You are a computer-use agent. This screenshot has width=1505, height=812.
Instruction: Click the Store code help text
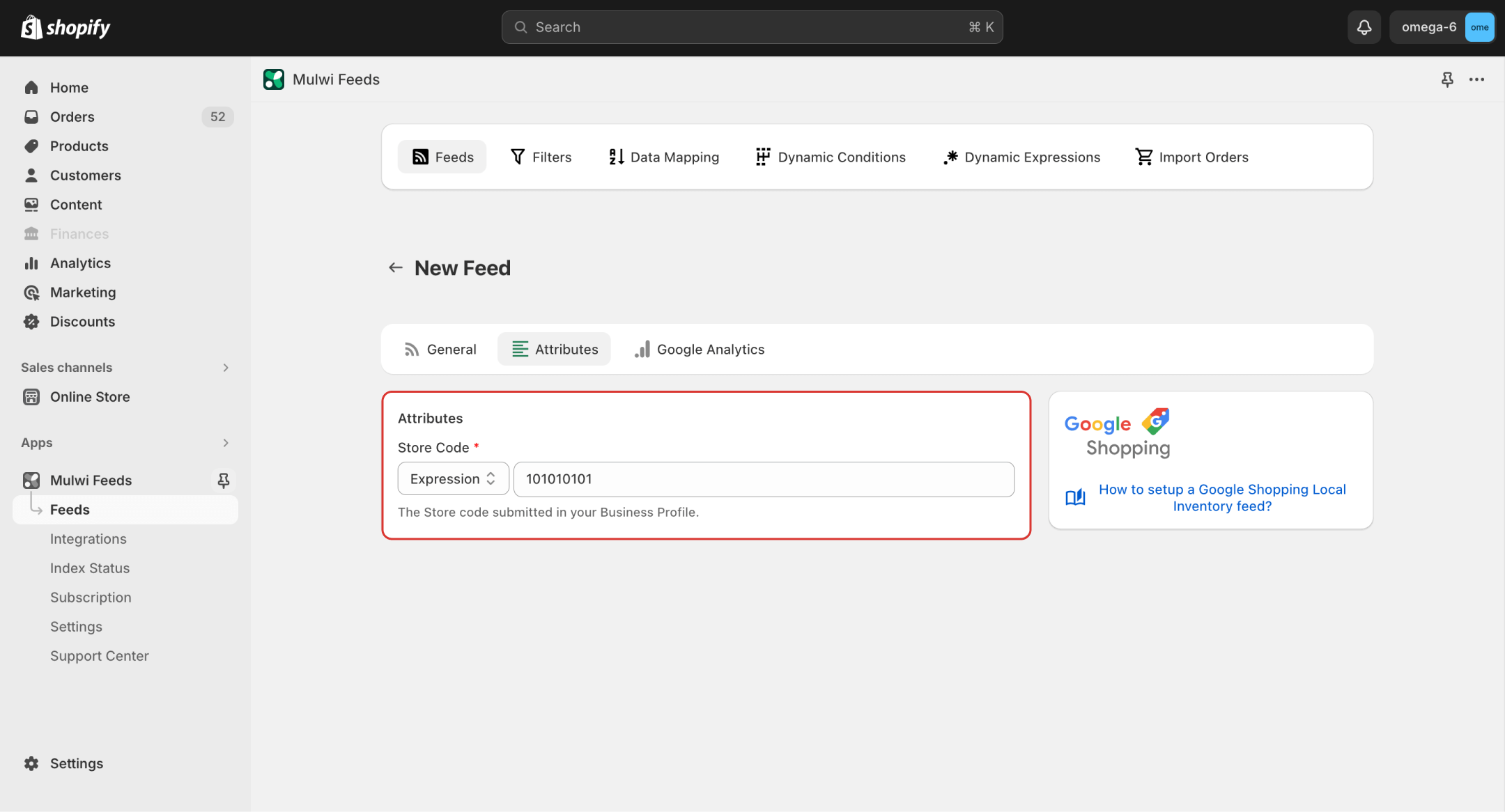tap(548, 512)
